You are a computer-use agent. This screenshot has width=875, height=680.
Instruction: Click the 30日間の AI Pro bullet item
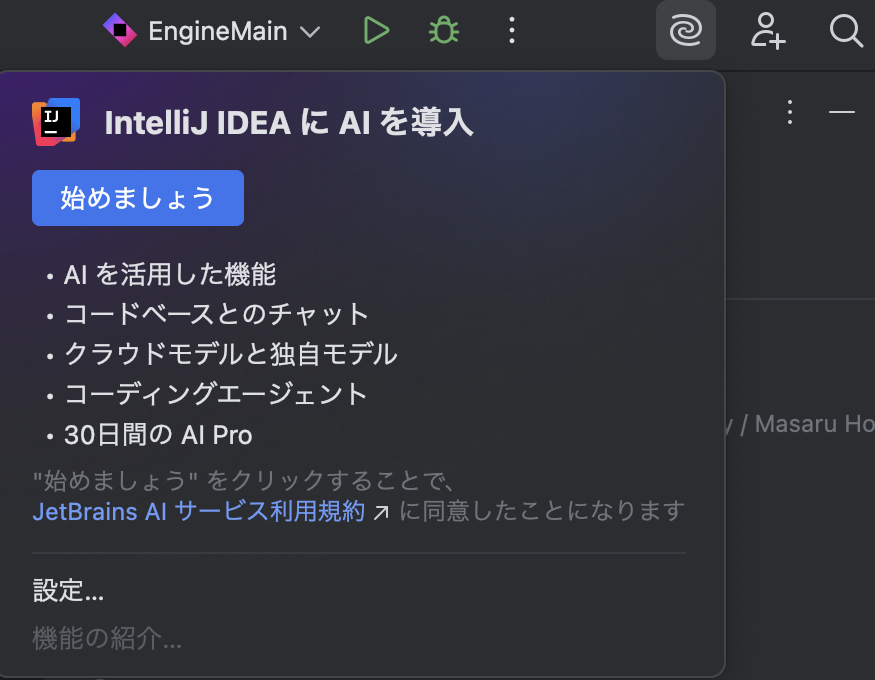(158, 435)
